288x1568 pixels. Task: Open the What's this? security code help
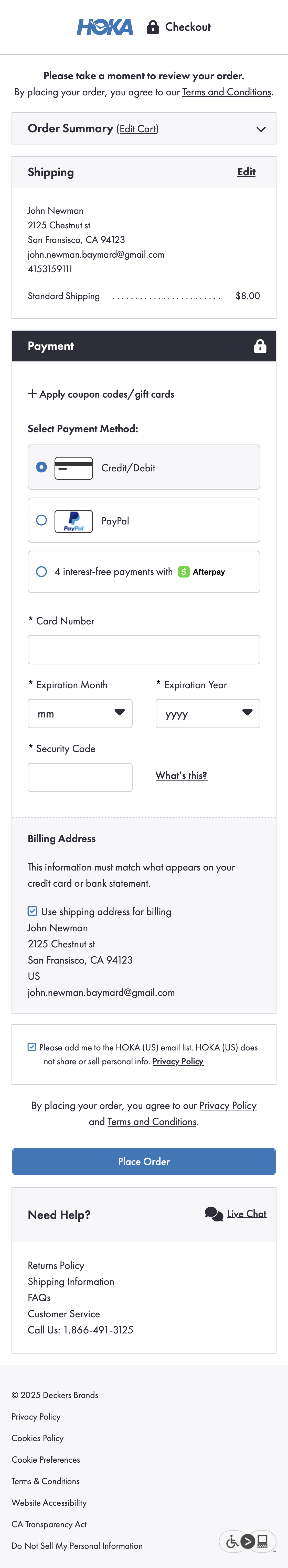pyautogui.click(x=180, y=775)
